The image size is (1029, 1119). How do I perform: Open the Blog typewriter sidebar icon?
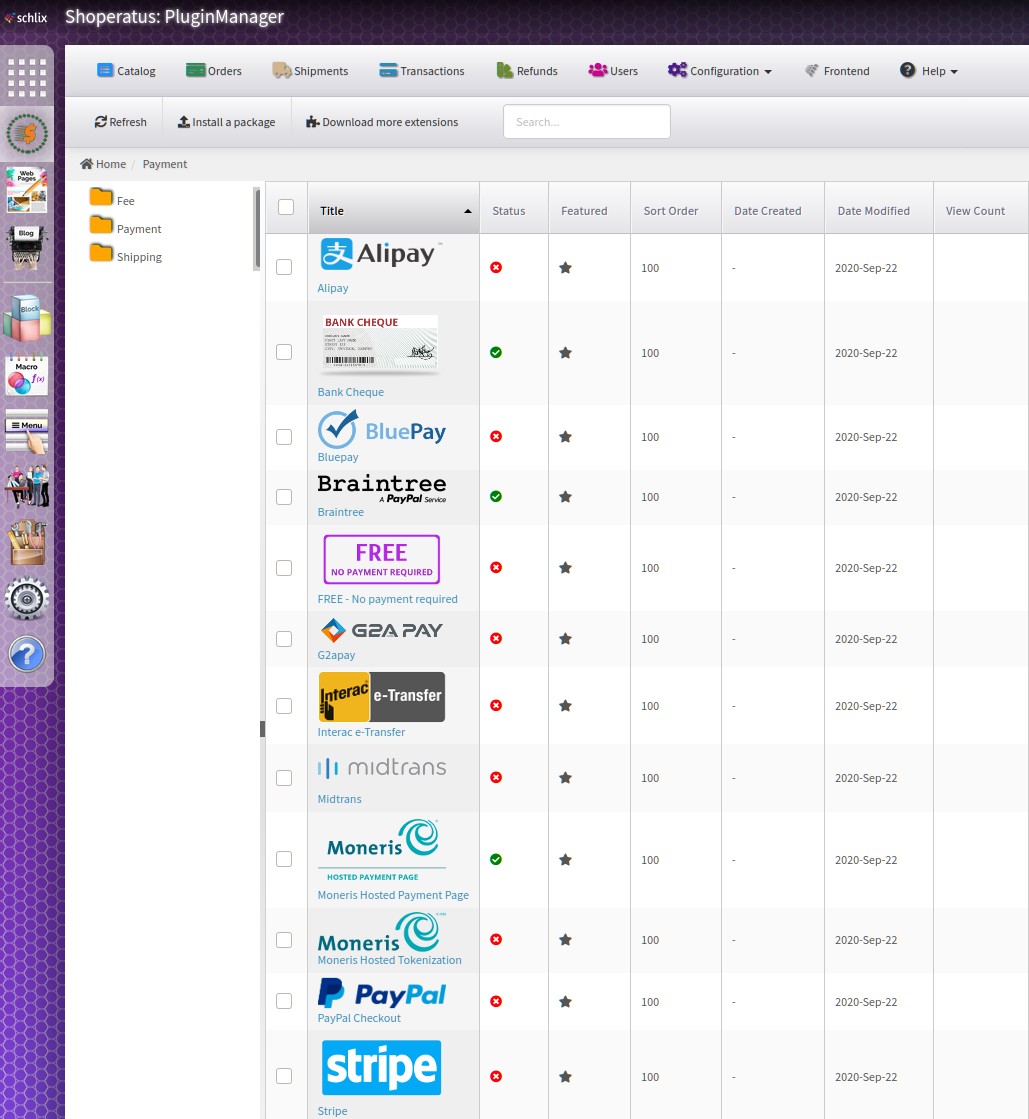click(x=27, y=248)
